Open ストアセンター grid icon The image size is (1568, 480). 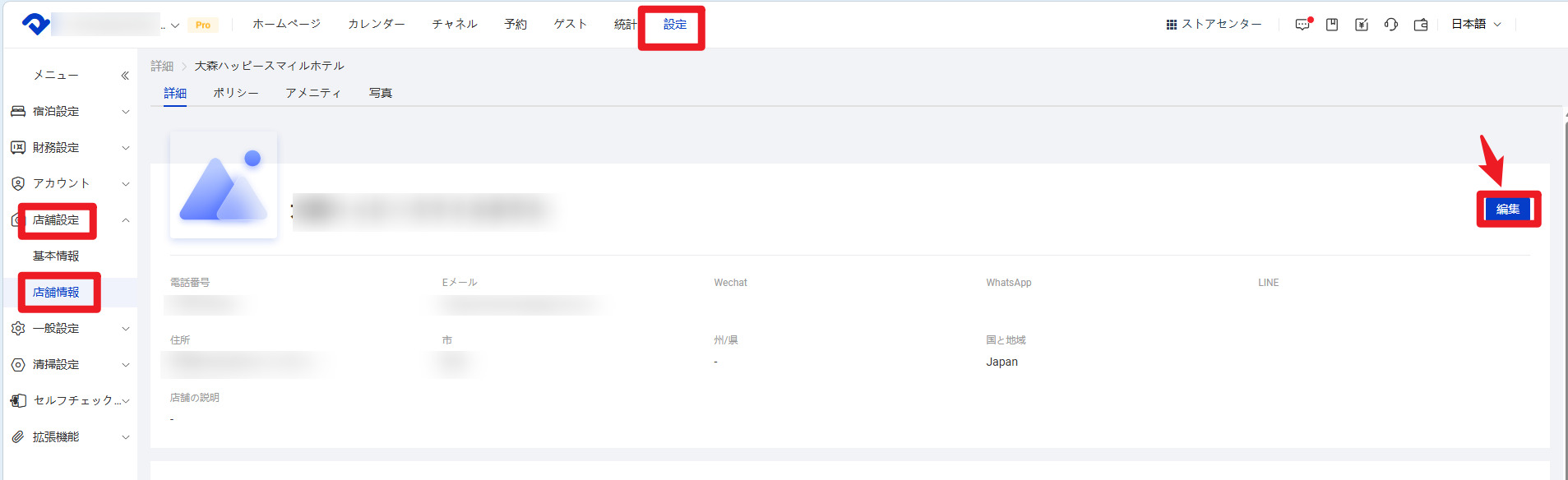click(1171, 25)
